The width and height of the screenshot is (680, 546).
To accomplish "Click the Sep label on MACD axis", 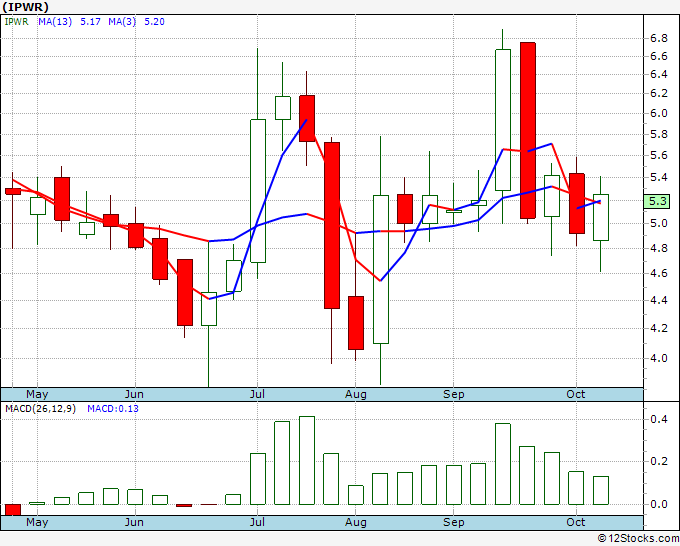I will click(x=454, y=522).
